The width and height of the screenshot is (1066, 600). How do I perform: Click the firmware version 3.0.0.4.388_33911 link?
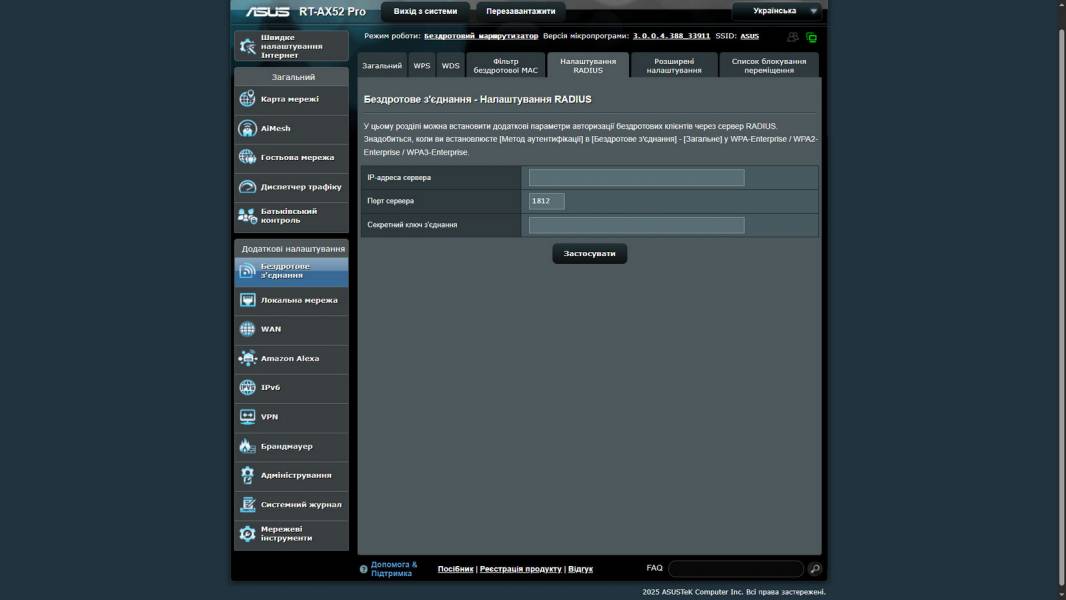tap(671, 36)
